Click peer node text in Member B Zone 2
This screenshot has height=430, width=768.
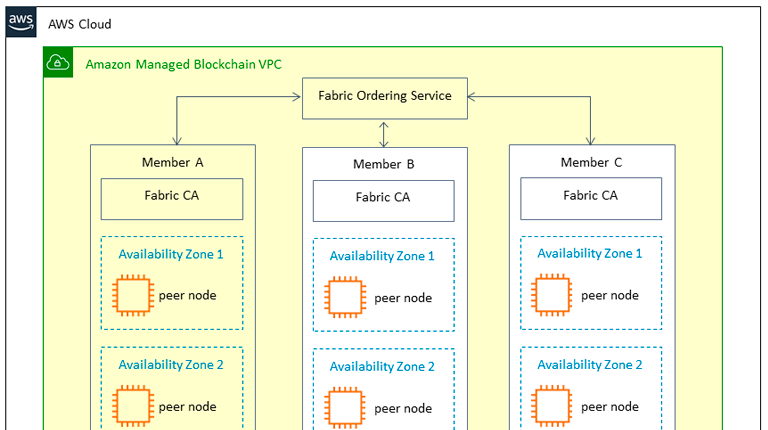403,408
